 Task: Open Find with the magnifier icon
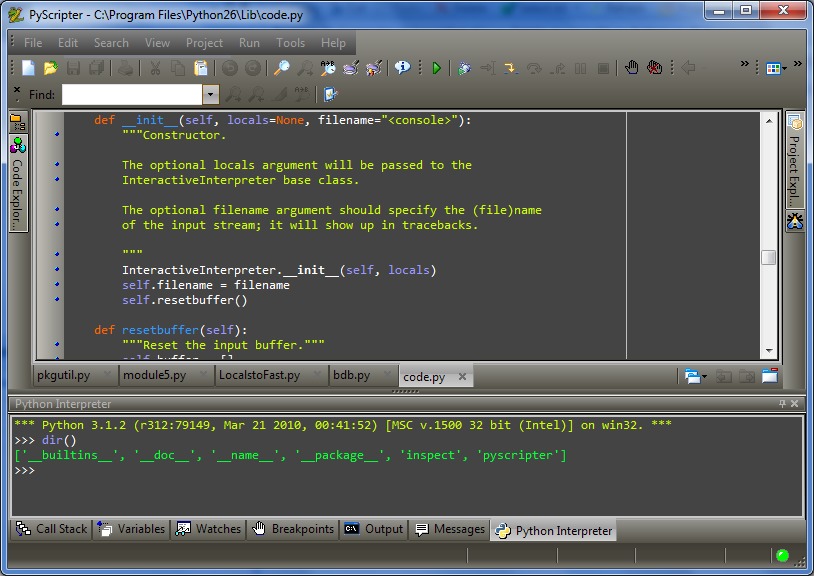[282, 68]
